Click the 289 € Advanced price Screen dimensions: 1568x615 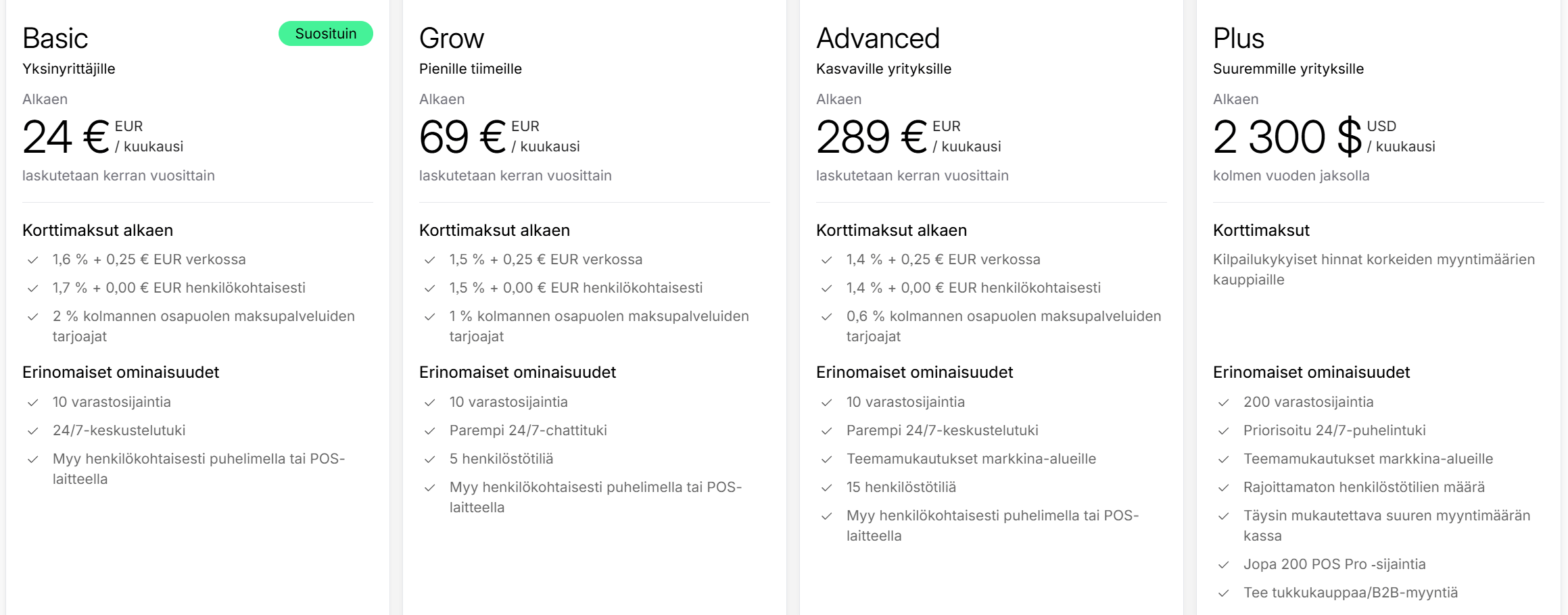[x=871, y=137]
